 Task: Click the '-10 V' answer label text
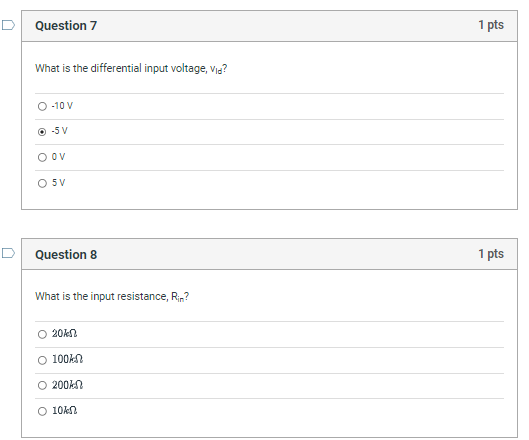pyautogui.click(x=62, y=106)
